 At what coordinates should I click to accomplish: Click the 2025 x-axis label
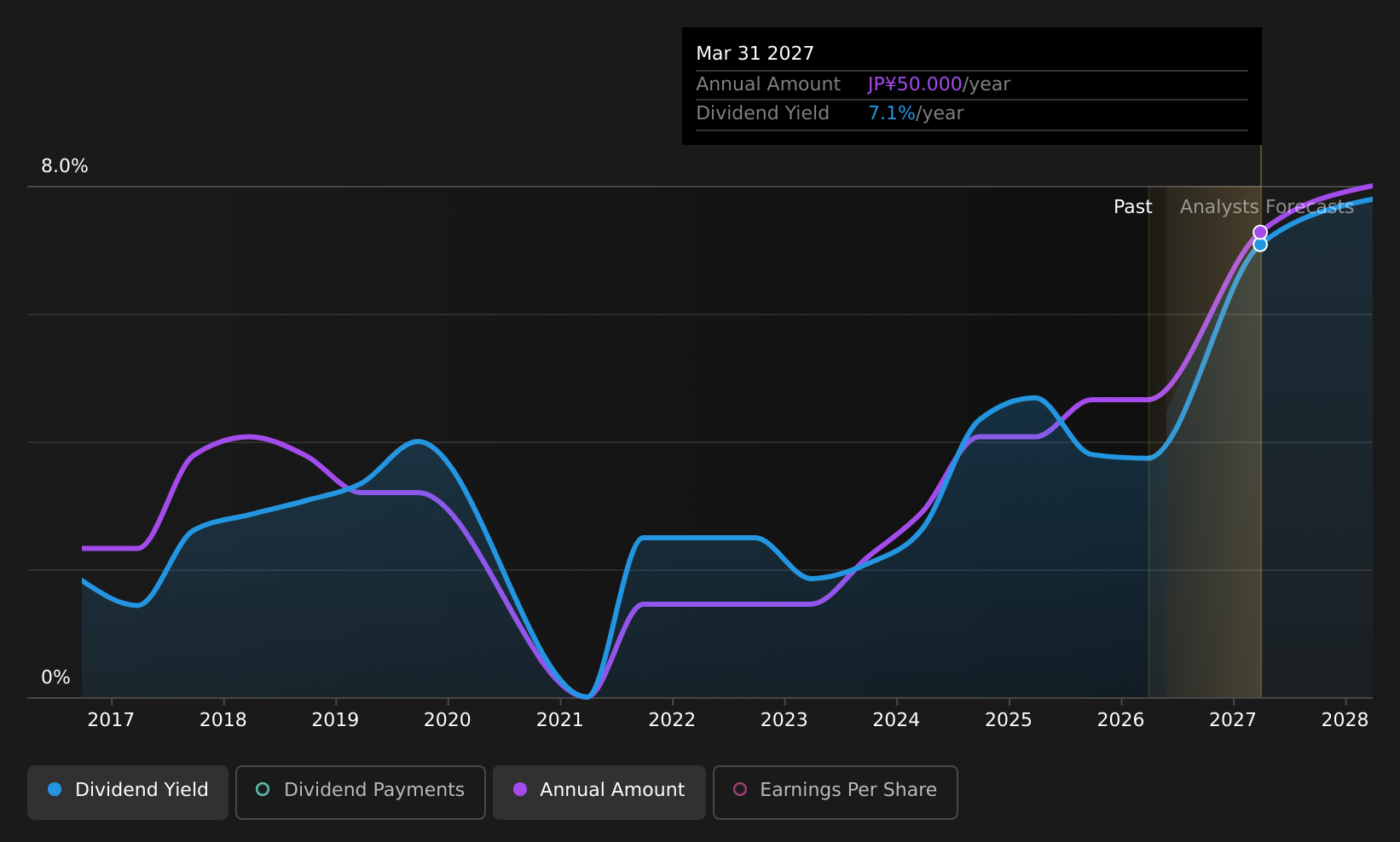coord(1009,720)
